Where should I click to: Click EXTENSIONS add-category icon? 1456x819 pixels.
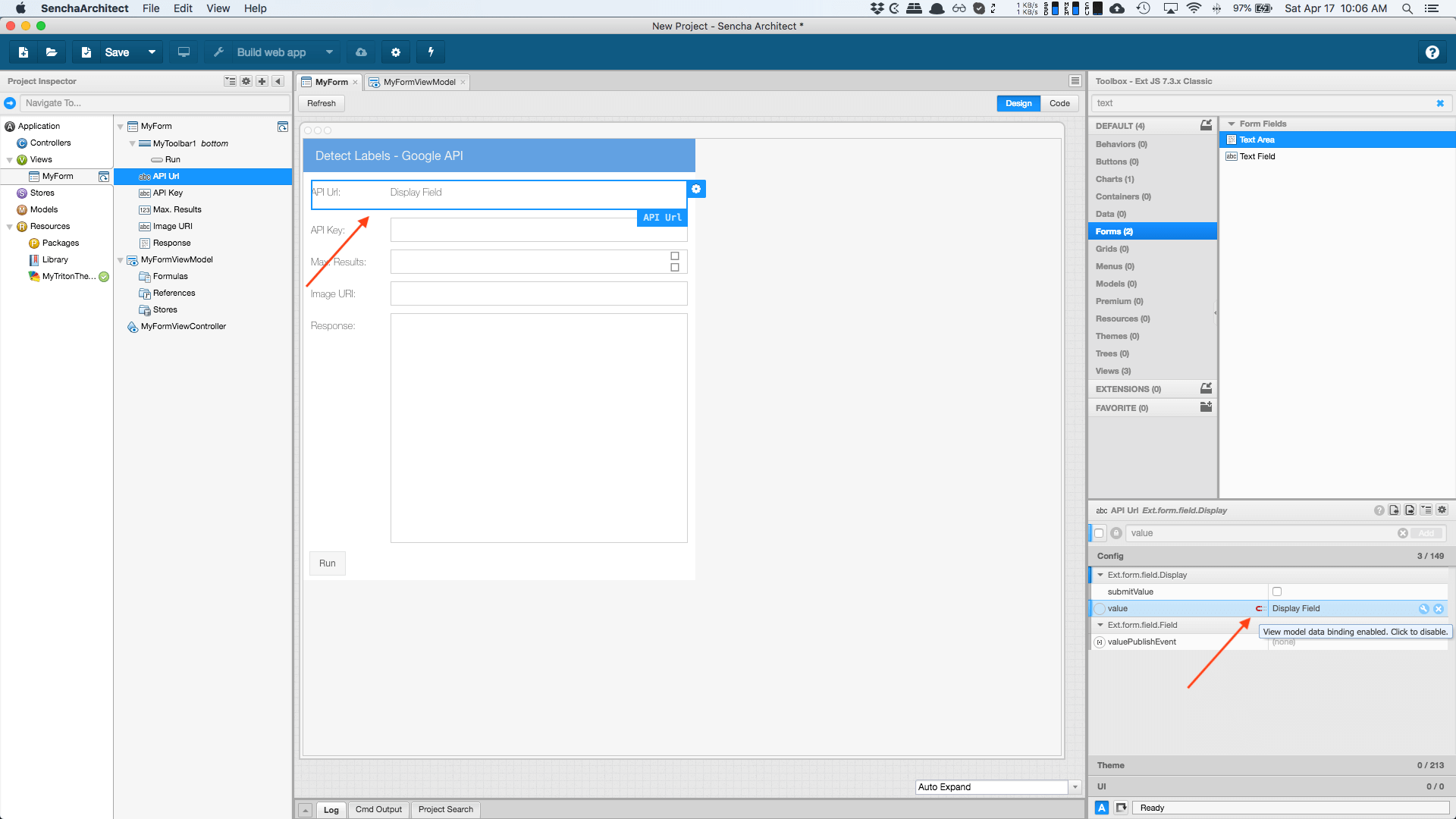point(1206,388)
